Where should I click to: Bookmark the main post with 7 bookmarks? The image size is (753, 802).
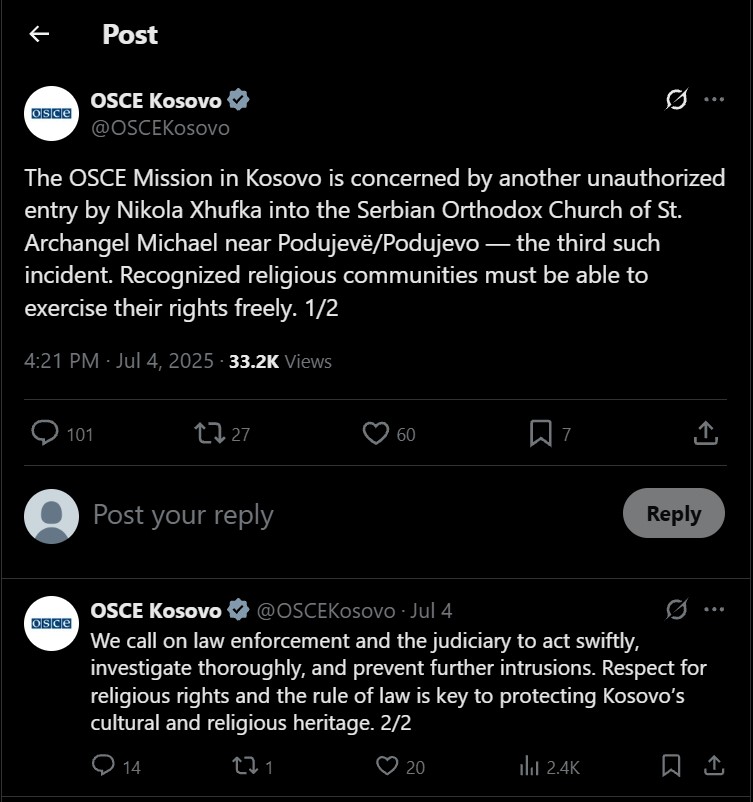pyautogui.click(x=540, y=433)
